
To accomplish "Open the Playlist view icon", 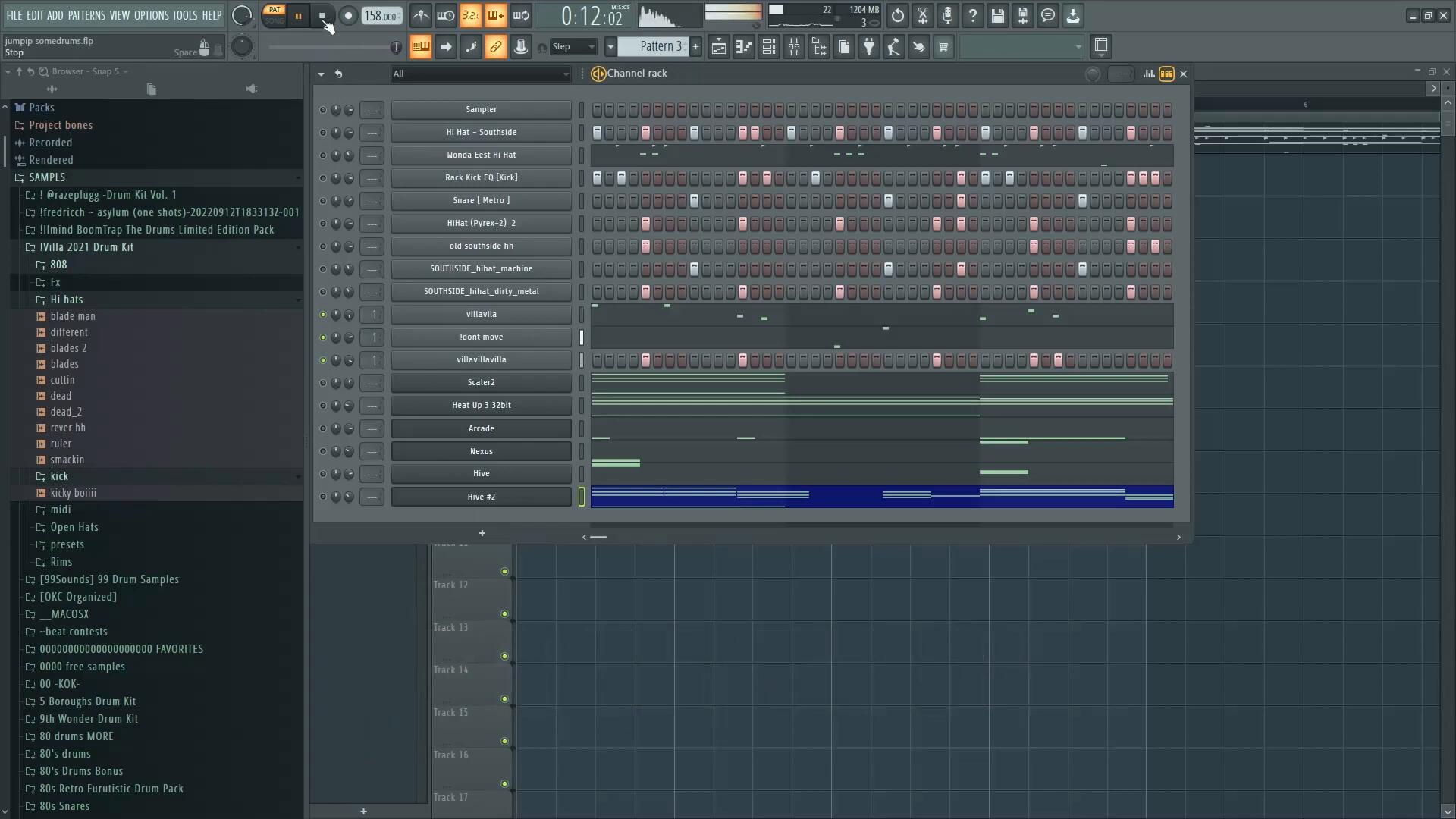I will coord(718,47).
